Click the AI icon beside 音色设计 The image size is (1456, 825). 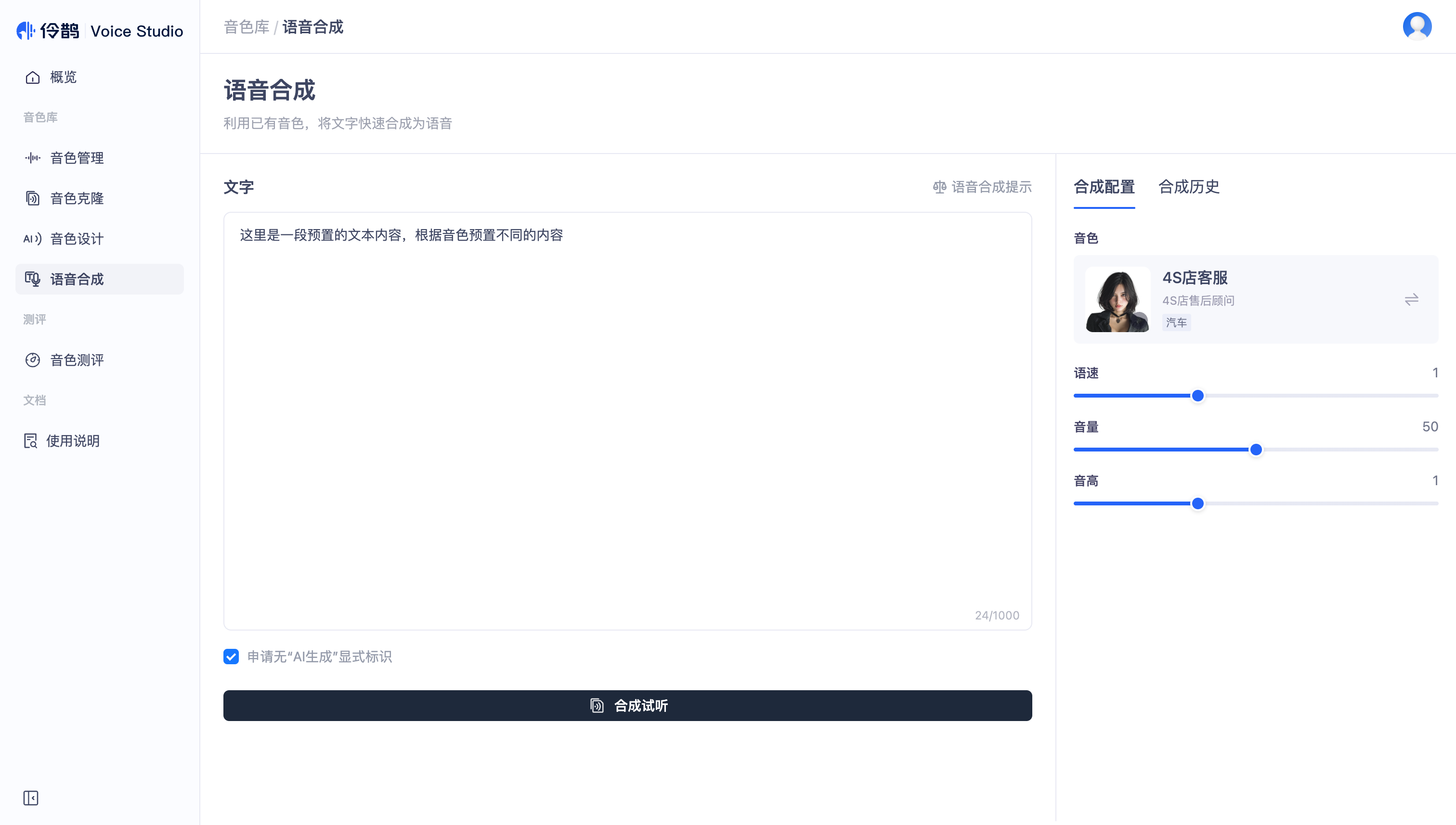(33, 239)
